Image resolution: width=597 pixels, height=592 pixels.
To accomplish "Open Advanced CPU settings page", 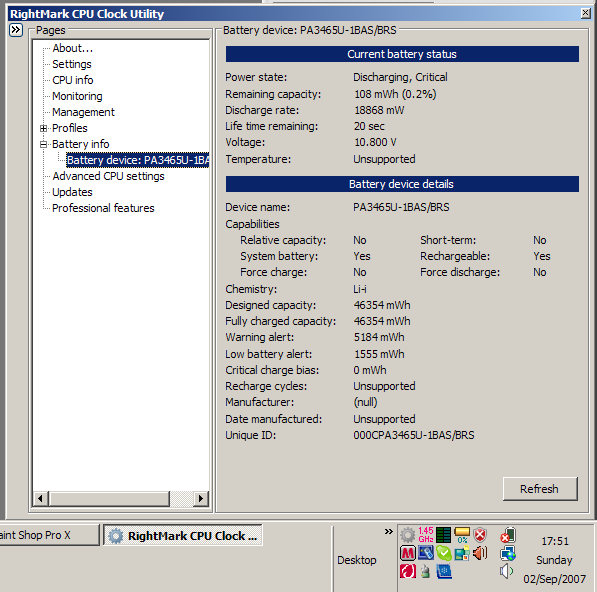I will click(x=108, y=176).
